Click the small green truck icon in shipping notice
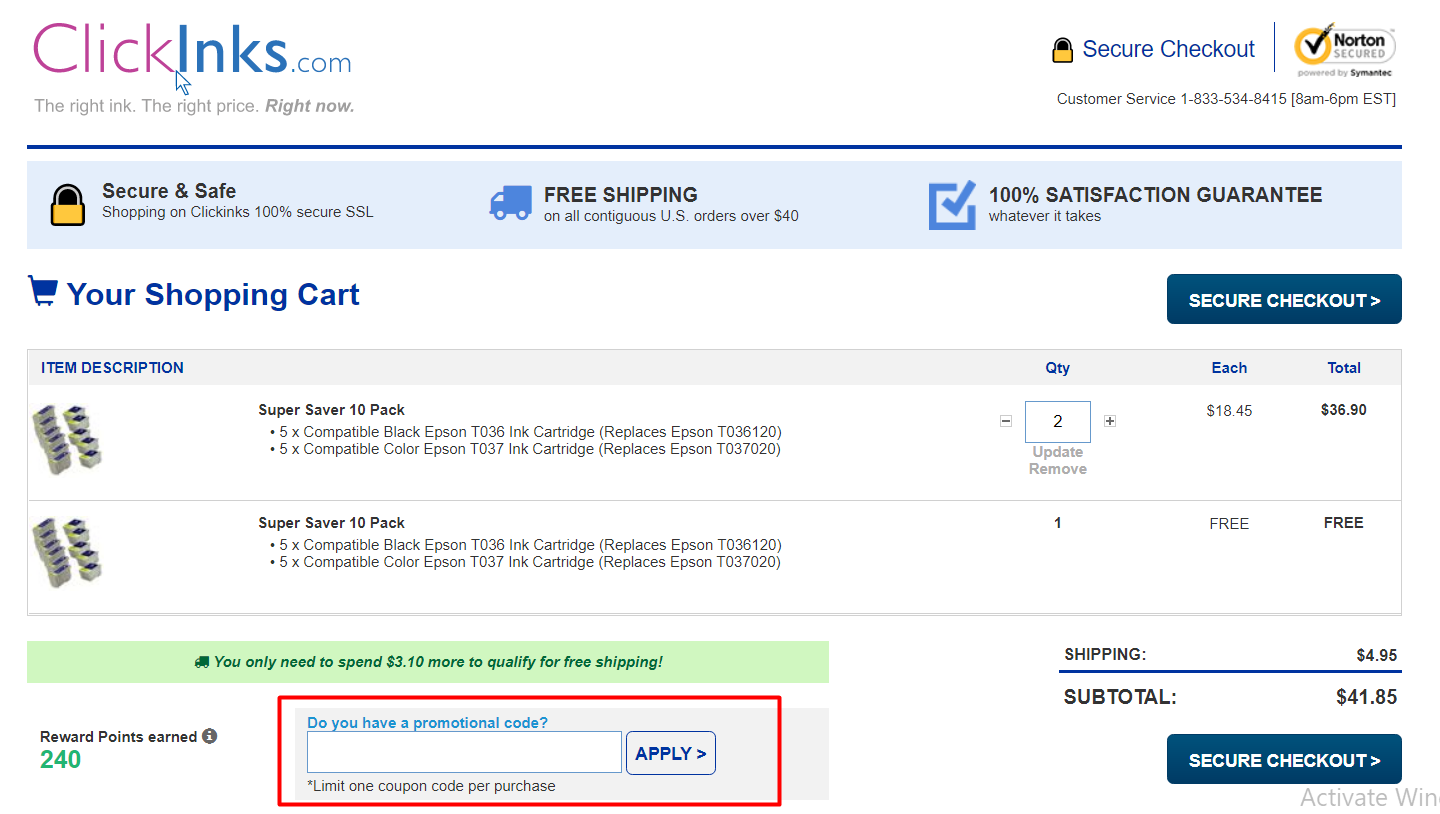Screen dimensions: 1440x814 [x=202, y=662]
